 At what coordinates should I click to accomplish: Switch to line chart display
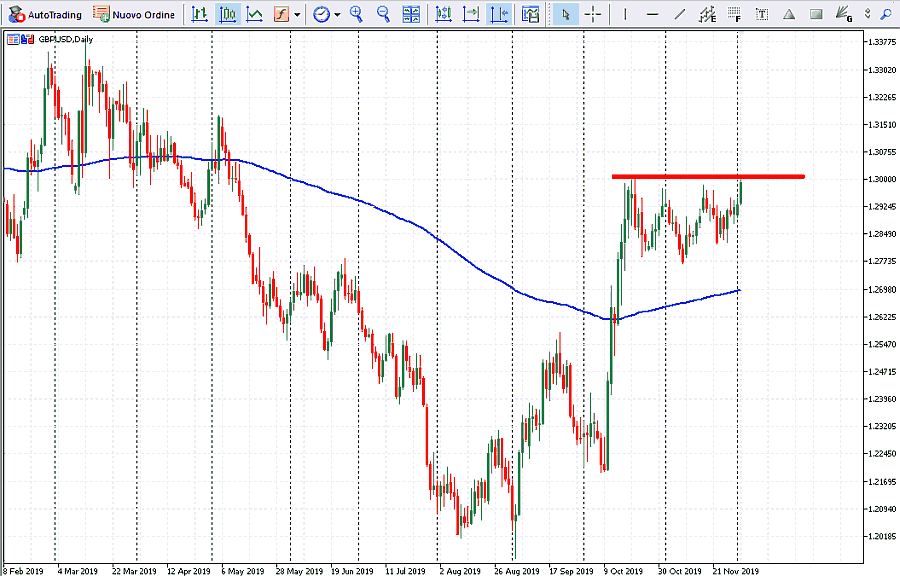click(x=255, y=14)
